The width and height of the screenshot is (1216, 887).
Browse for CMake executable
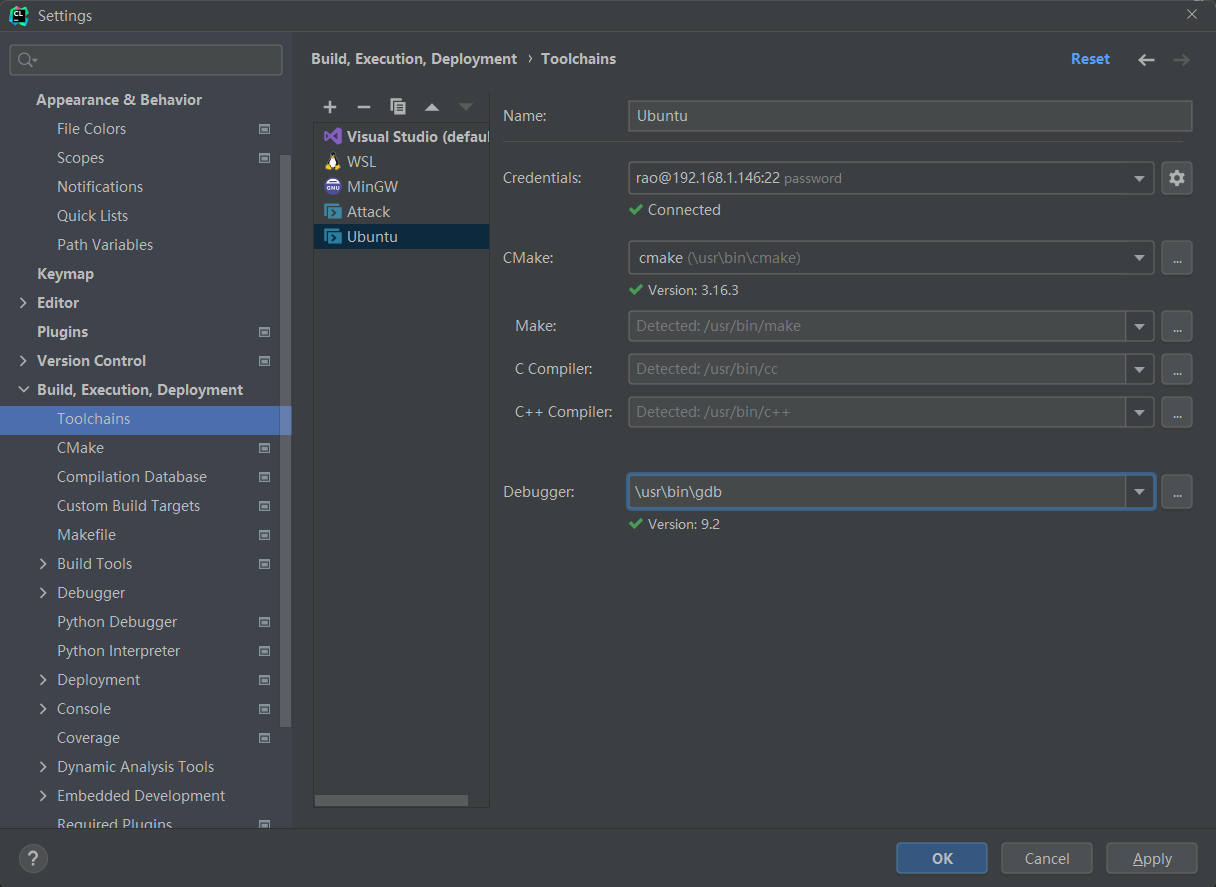tap(1177, 258)
